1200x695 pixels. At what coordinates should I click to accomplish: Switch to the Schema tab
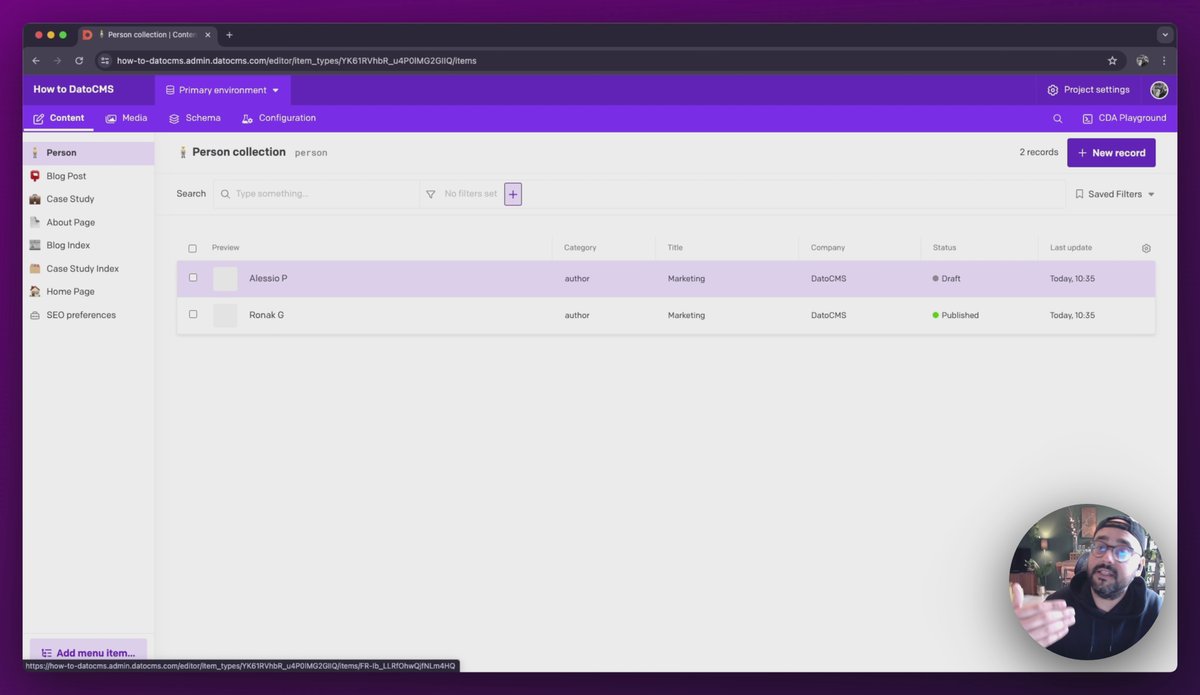(x=195, y=118)
